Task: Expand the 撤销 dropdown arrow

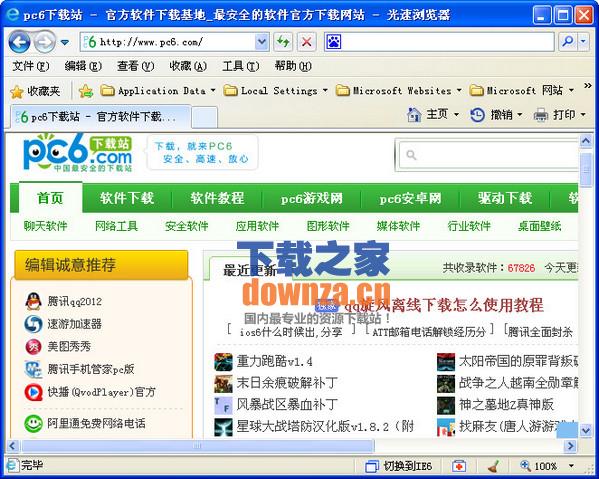Action: pos(520,114)
